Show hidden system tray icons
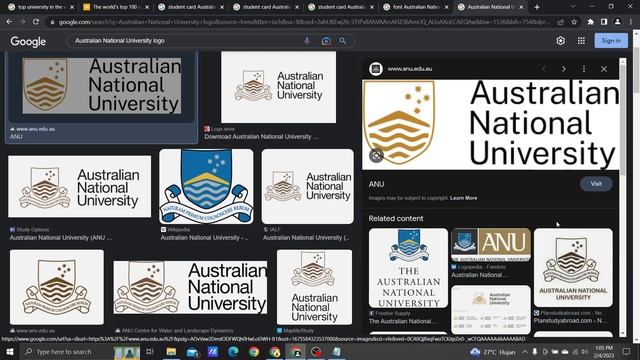 coord(524,351)
